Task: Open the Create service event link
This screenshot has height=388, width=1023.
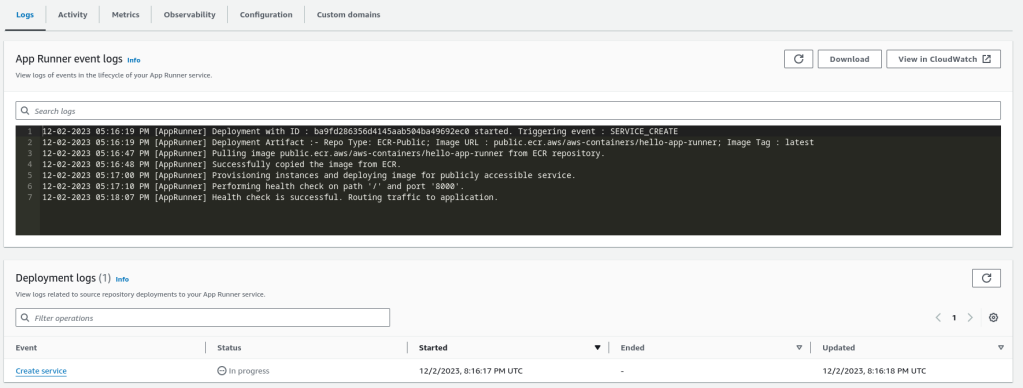Action: click(x=41, y=371)
